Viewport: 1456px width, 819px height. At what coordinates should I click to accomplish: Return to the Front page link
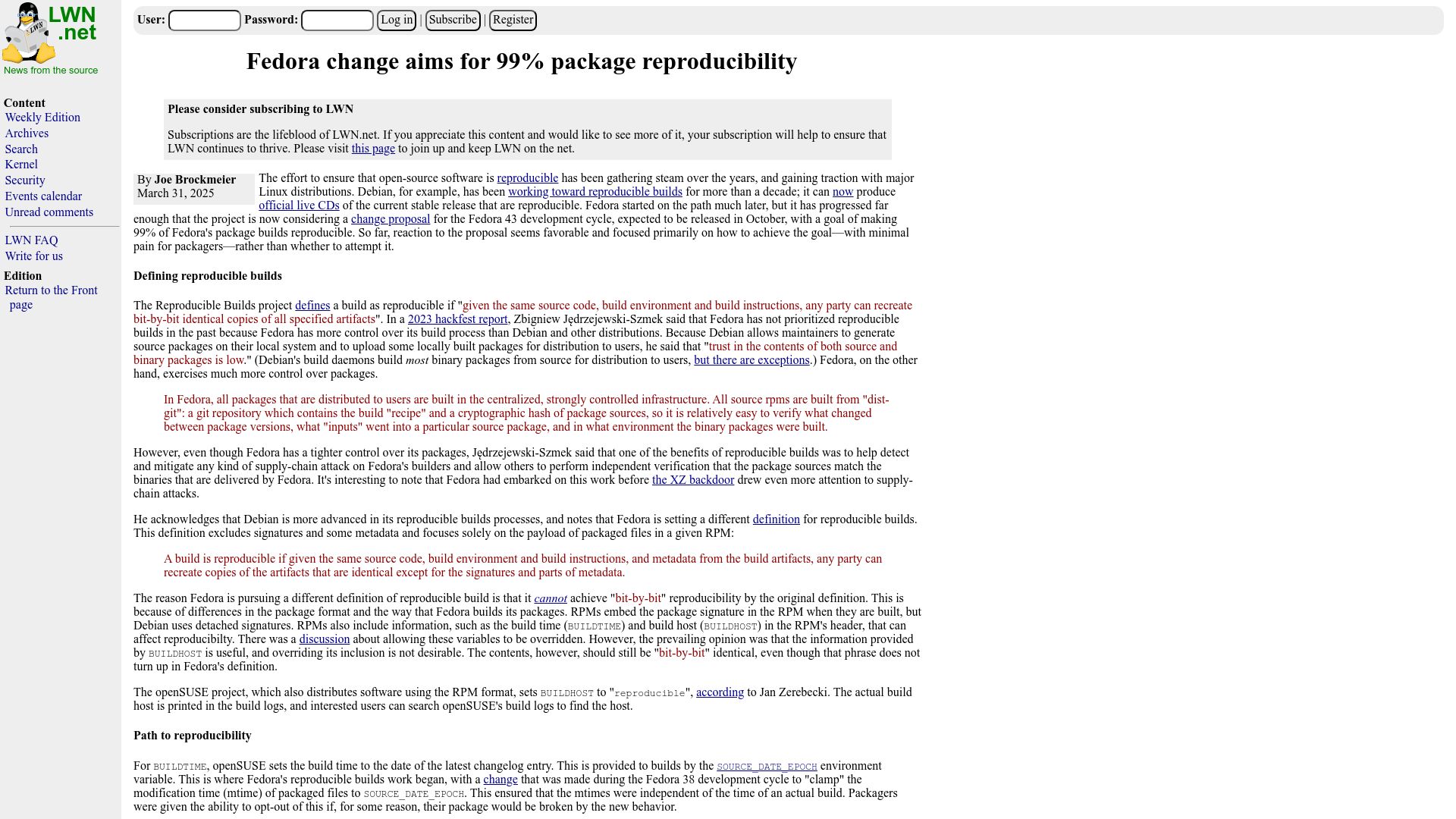(x=51, y=297)
